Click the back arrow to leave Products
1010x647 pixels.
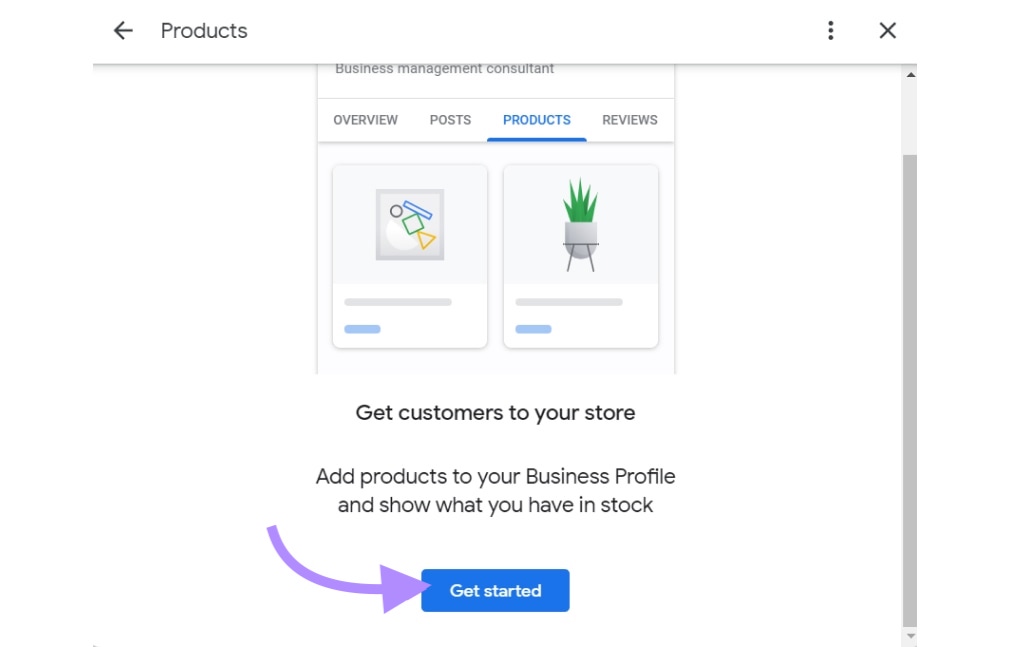(122, 30)
